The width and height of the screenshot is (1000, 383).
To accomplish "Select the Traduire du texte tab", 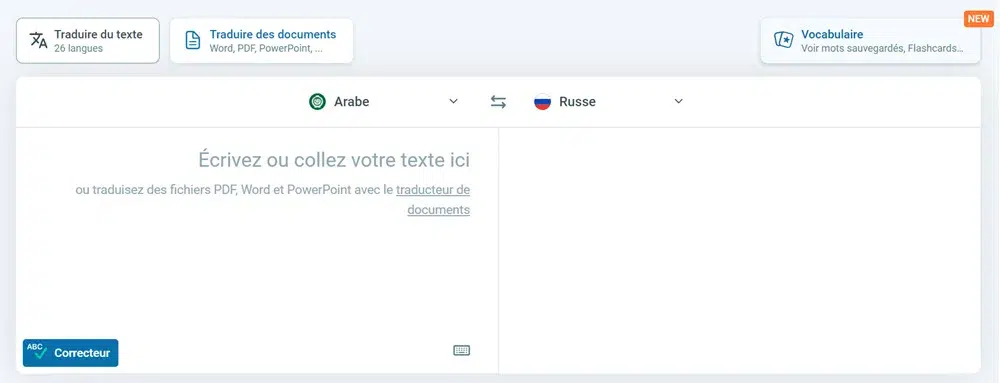I will click(x=88, y=41).
